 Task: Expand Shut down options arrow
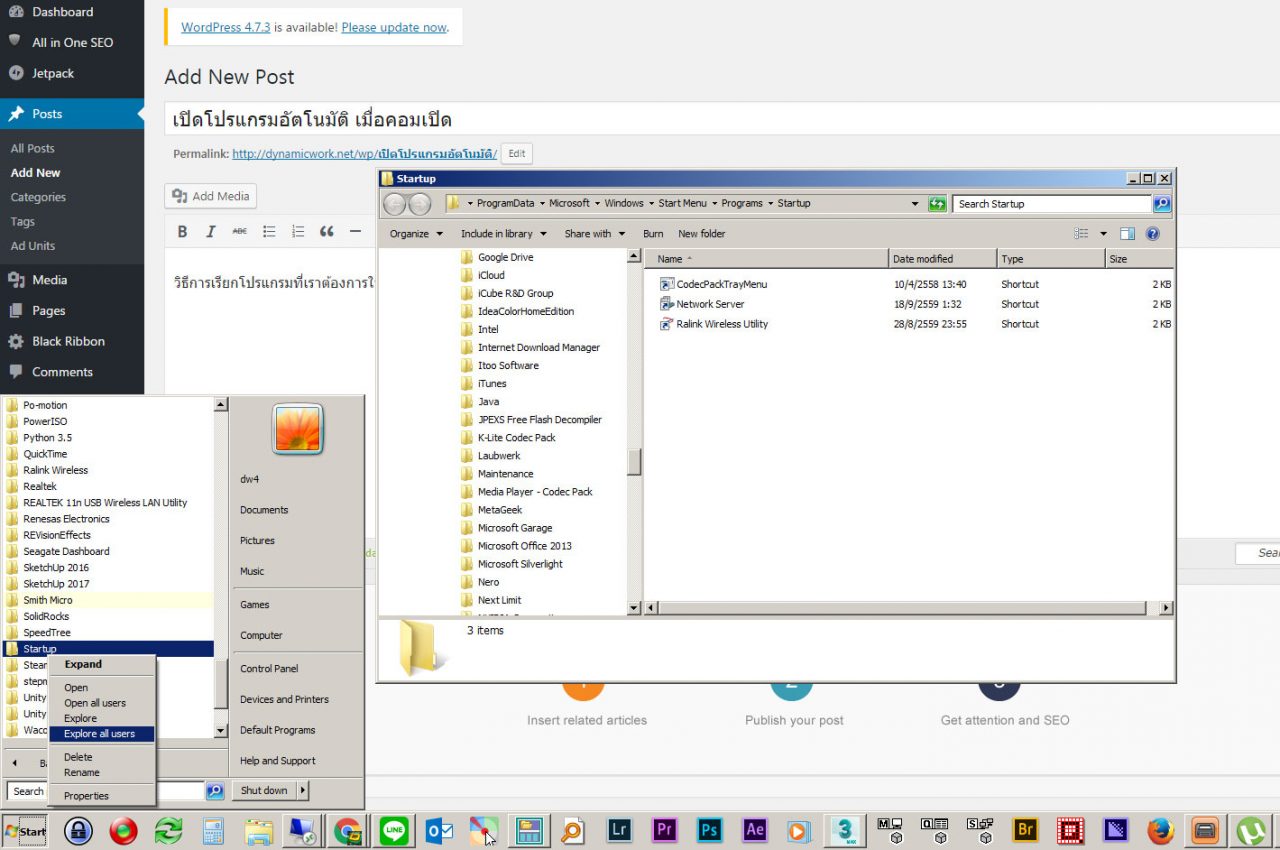303,790
